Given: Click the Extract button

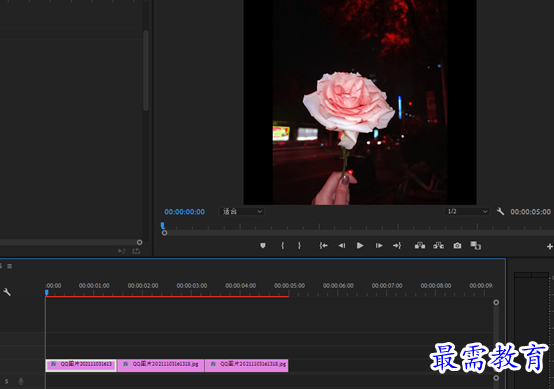Looking at the screenshot, I should [x=438, y=246].
